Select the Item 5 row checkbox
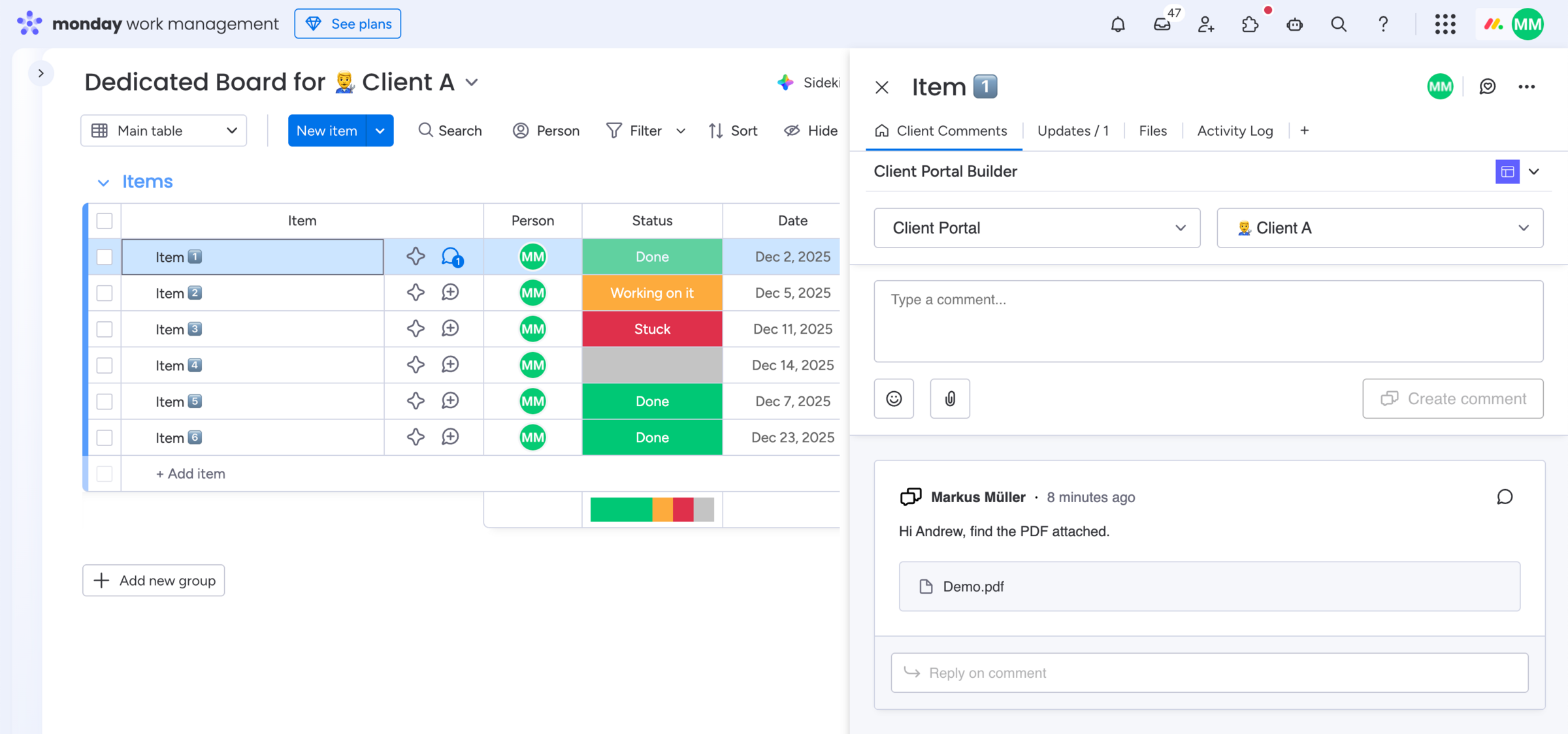This screenshot has width=1568, height=734. (x=105, y=402)
